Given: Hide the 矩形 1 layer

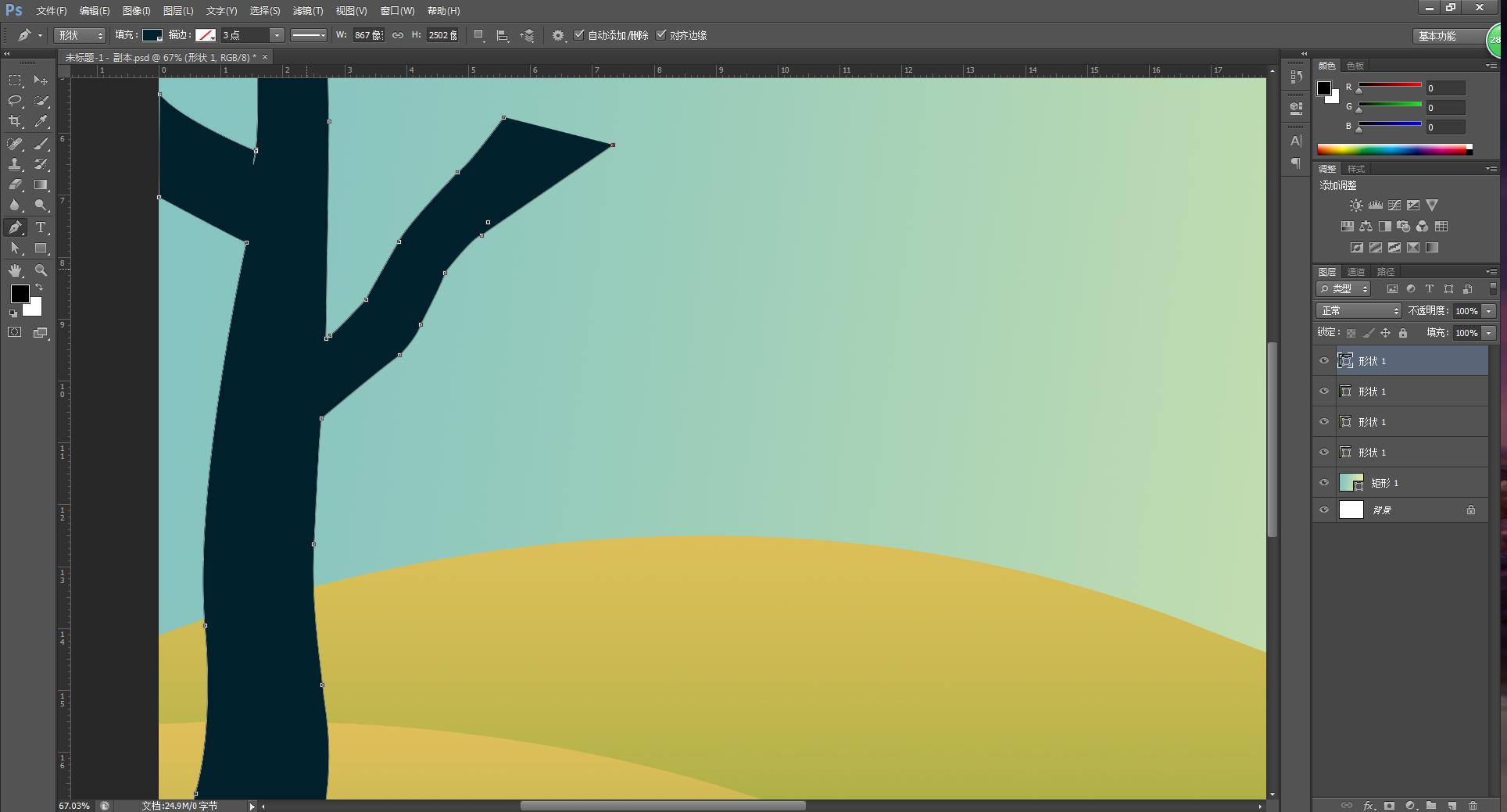Looking at the screenshot, I should coord(1324,483).
